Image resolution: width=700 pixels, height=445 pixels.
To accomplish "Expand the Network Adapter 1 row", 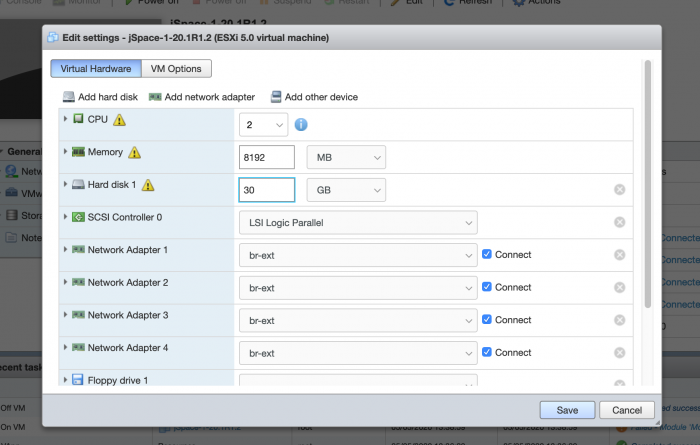I will (65, 249).
